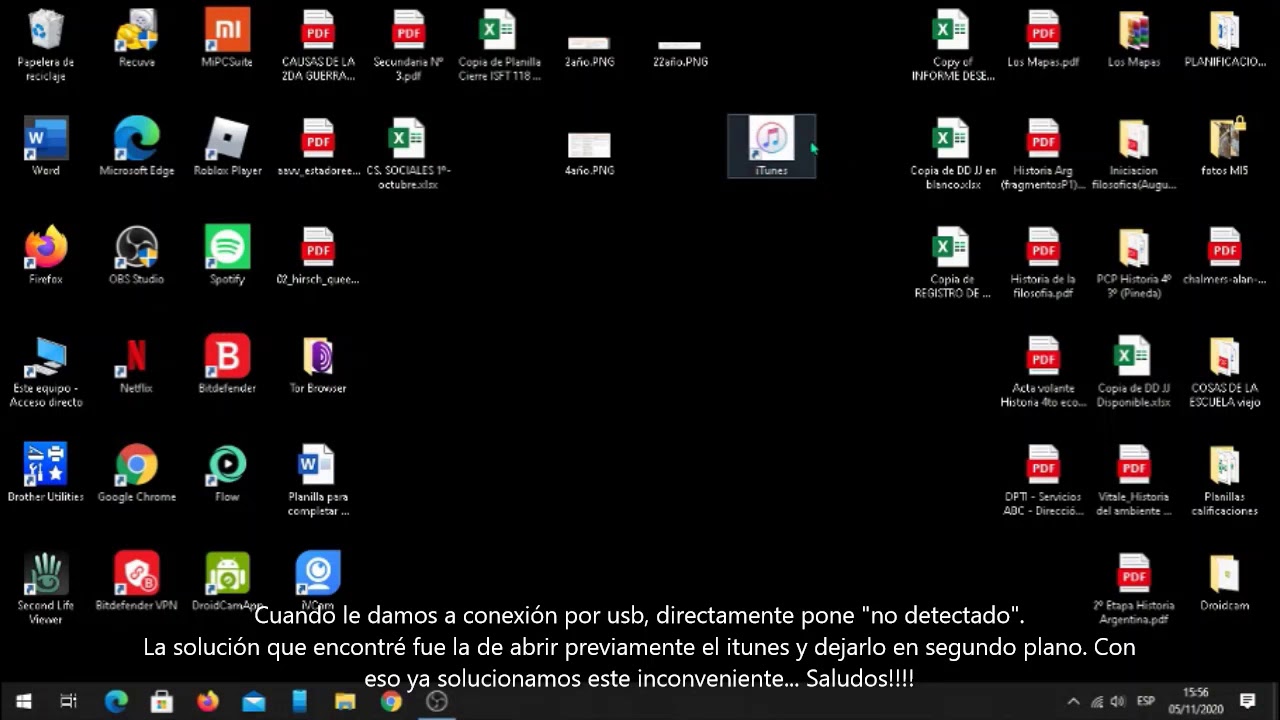The width and height of the screenshot is (1280, 720).
Task: Open Copia de DD JJ en blanco.xlsx
Action: (x=952, y=154)
